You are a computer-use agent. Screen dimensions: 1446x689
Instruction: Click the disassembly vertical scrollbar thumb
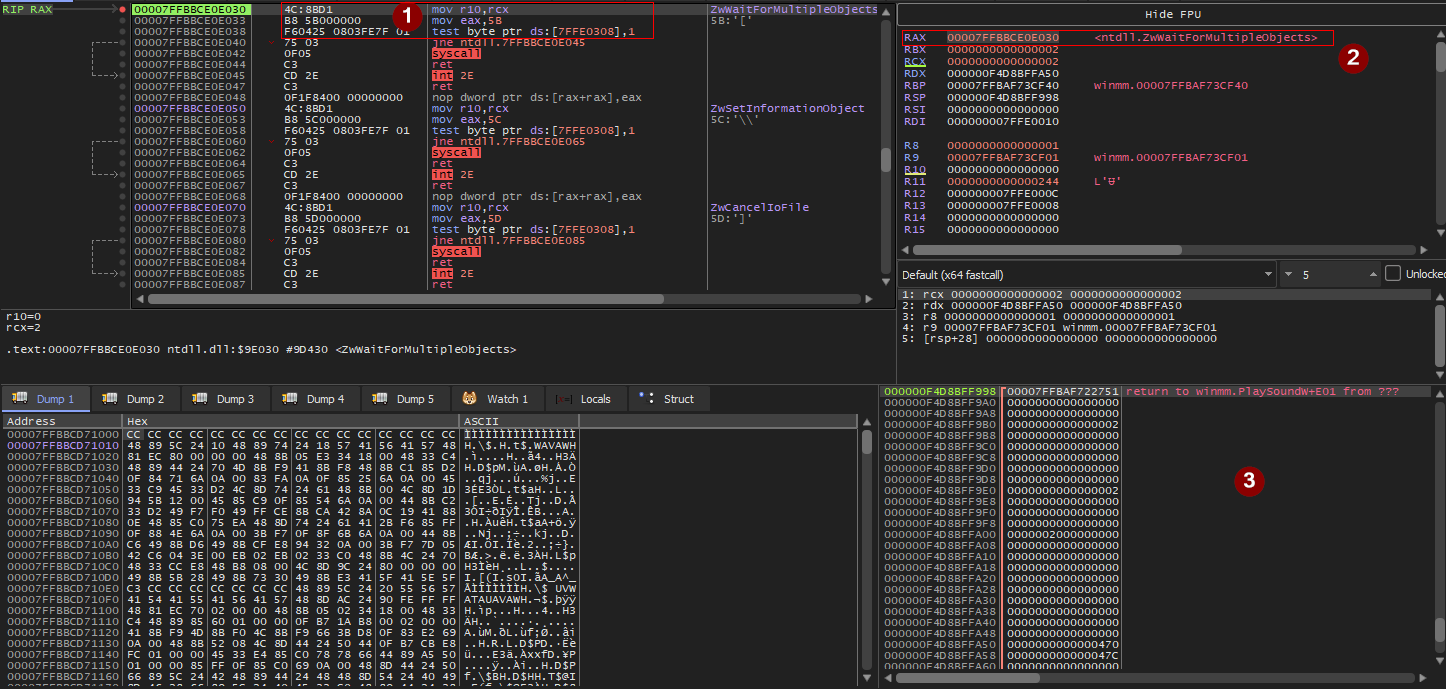pyautogui.click(x=886, y=160)
